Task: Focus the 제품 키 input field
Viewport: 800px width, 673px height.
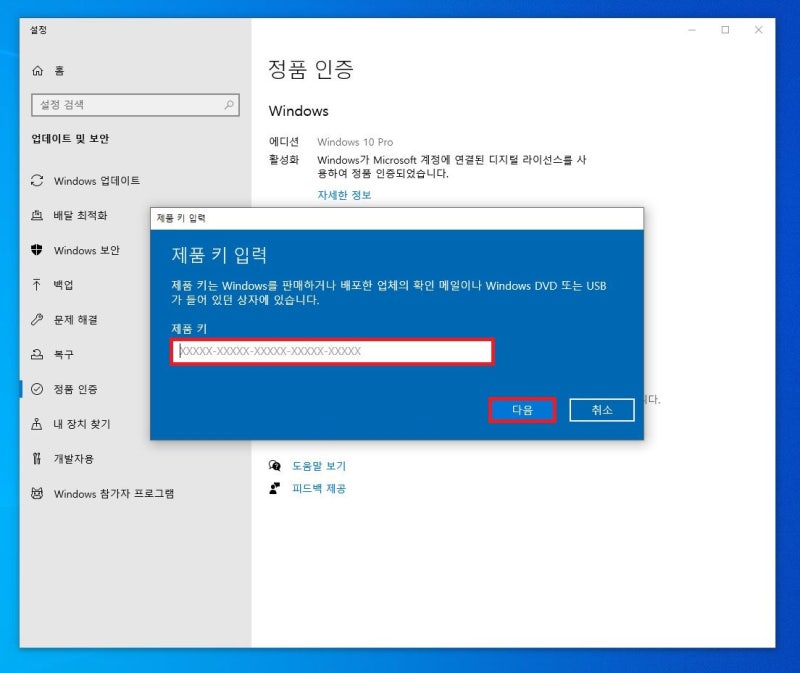Action: click(332, 352)
